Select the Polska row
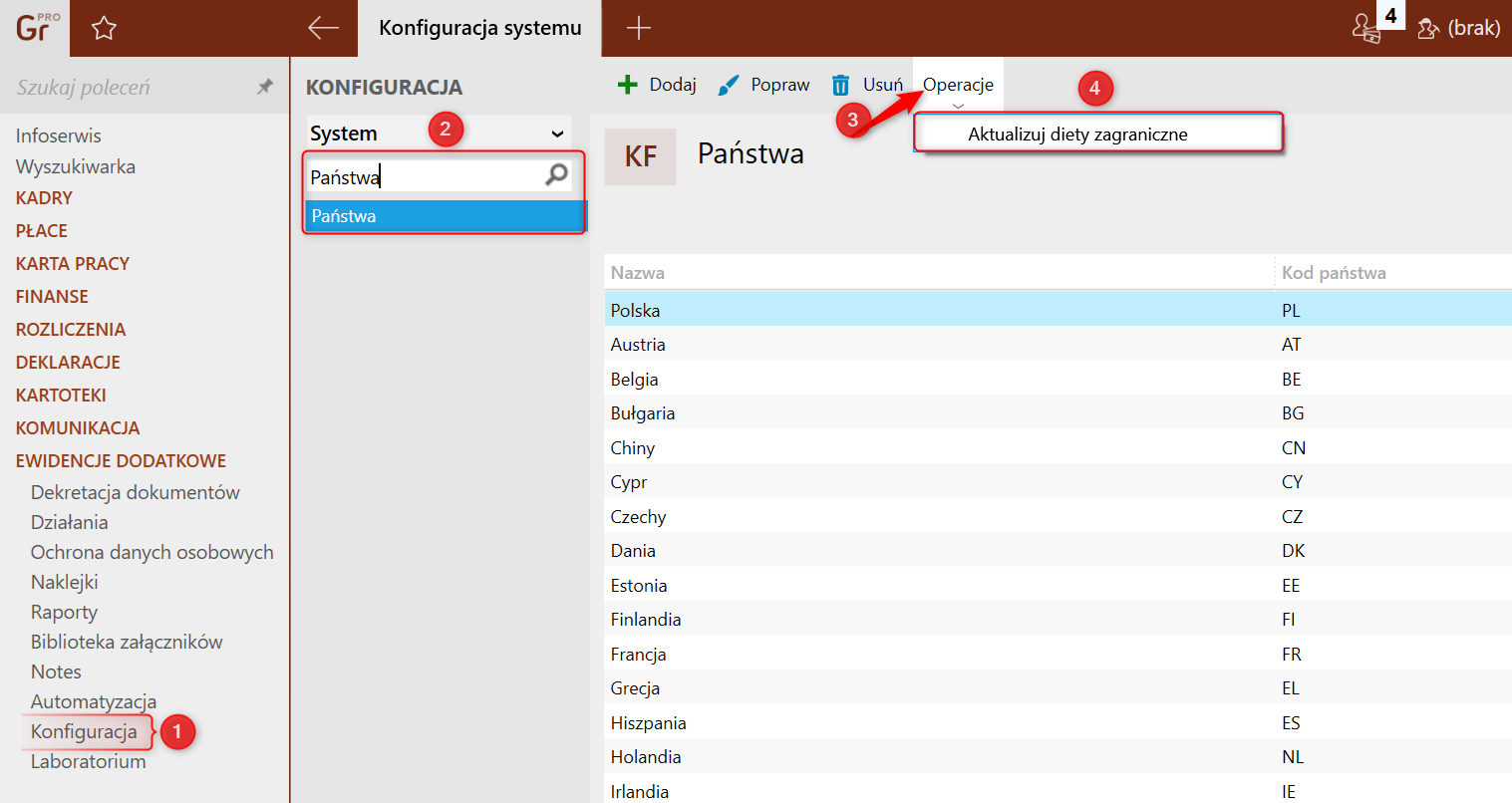1512x803 pixels. tap(1058, 310)
